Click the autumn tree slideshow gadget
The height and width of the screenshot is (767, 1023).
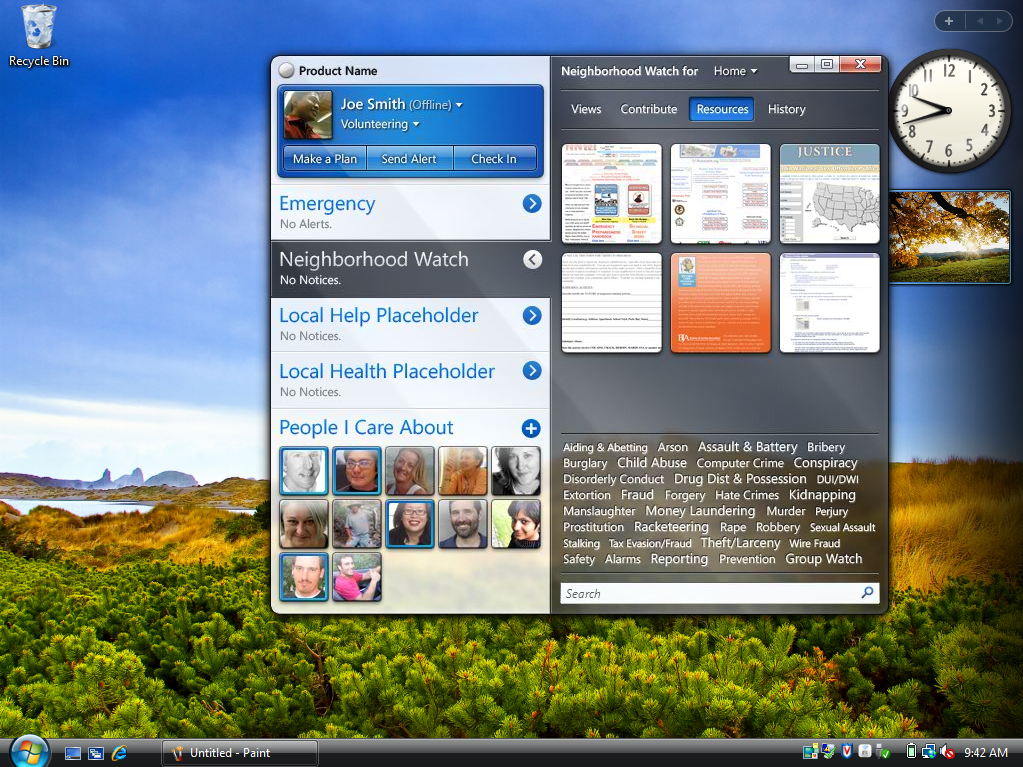tap(949, 237)
